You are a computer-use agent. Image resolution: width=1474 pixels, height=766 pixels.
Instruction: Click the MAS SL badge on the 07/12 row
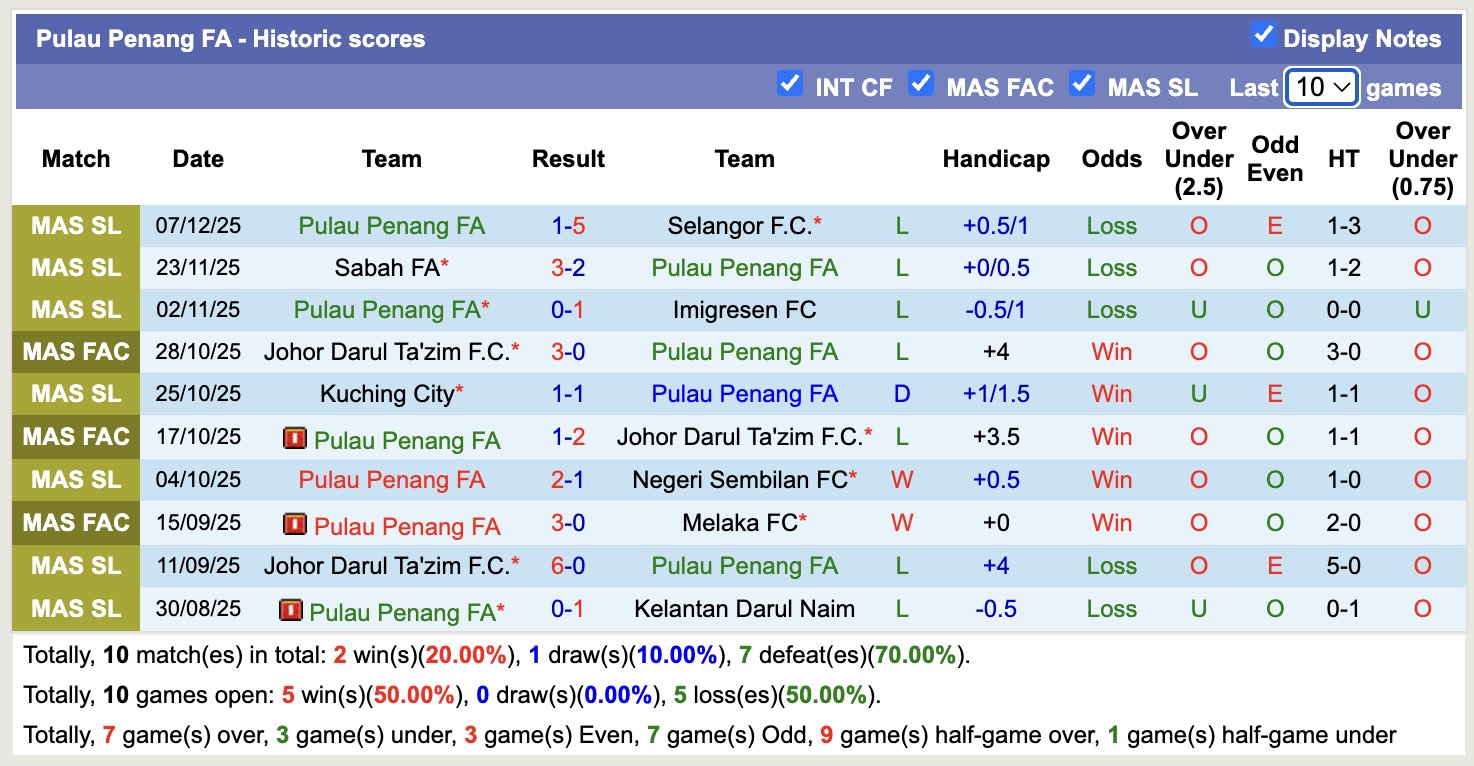75,225
